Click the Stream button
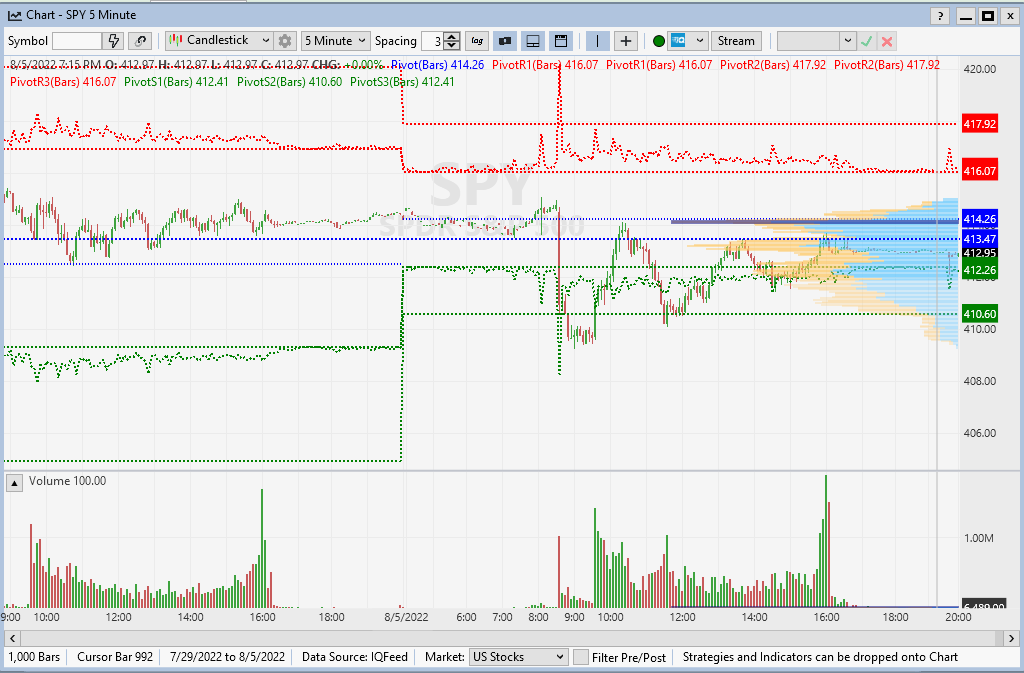 tap(736, 40)
